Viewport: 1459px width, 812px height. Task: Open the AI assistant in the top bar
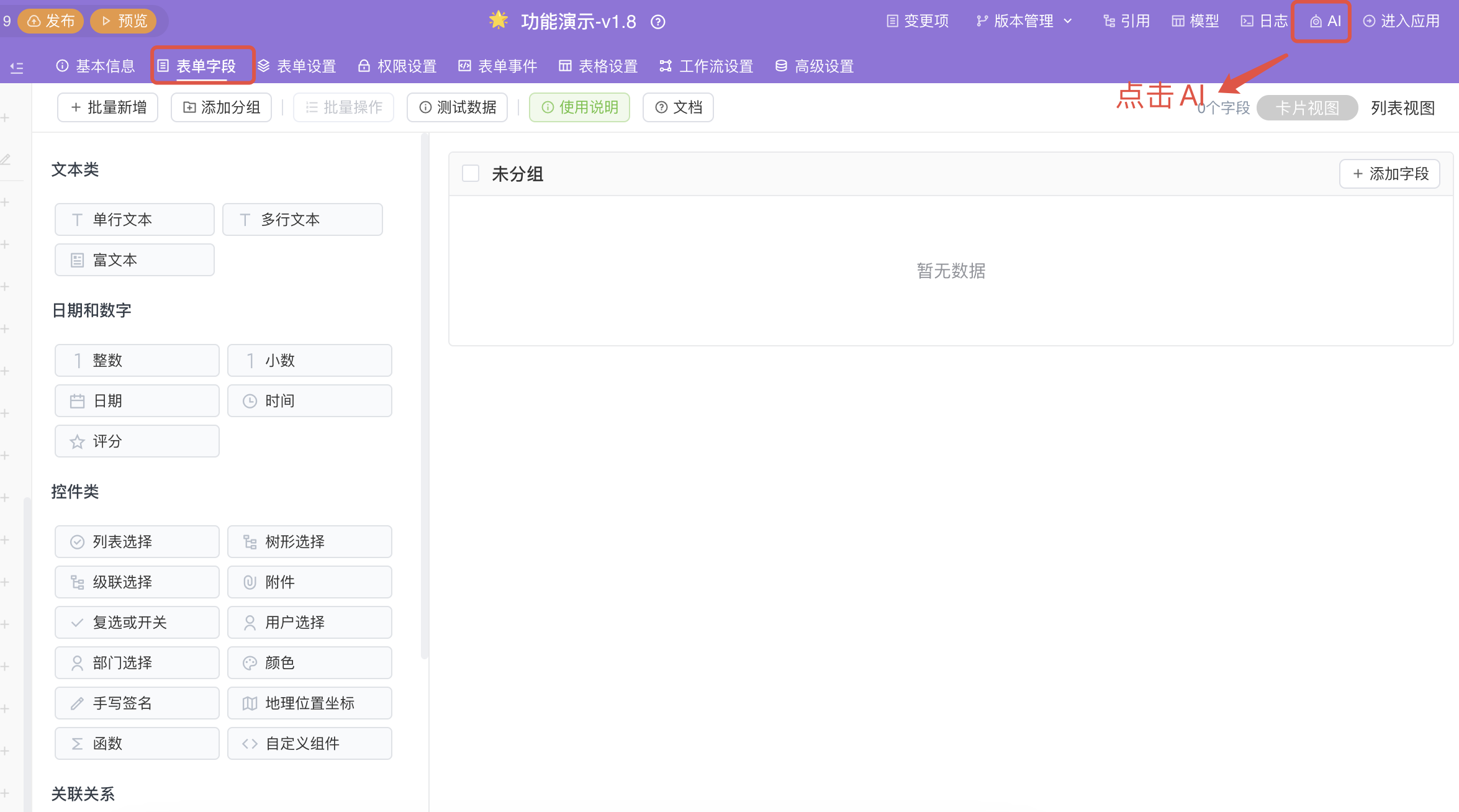[1325, 21]
